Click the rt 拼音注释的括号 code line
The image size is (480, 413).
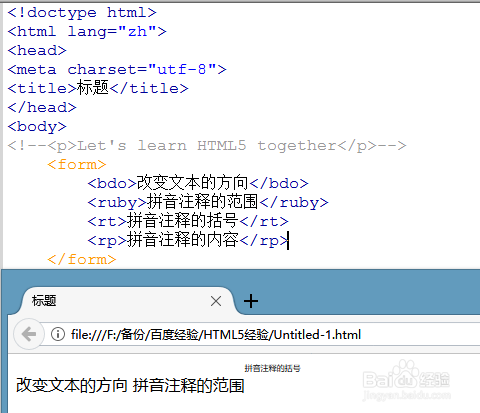click(x=188, y=221)
